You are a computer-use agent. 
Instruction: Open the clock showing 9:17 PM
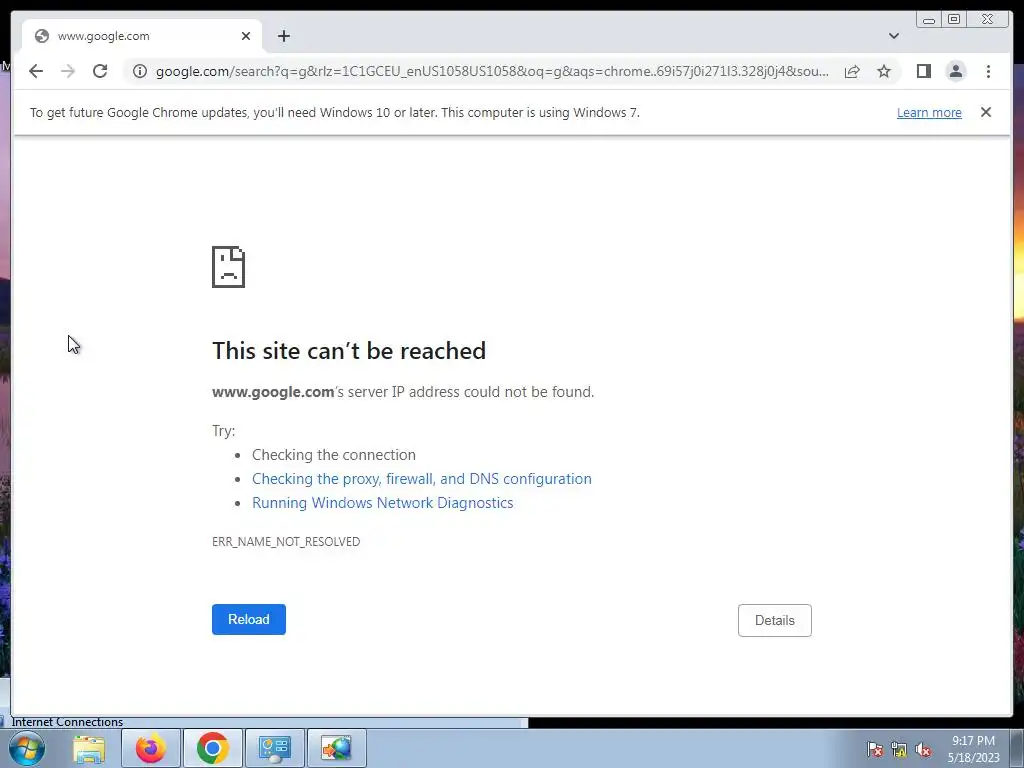click(x=973, y=748)
